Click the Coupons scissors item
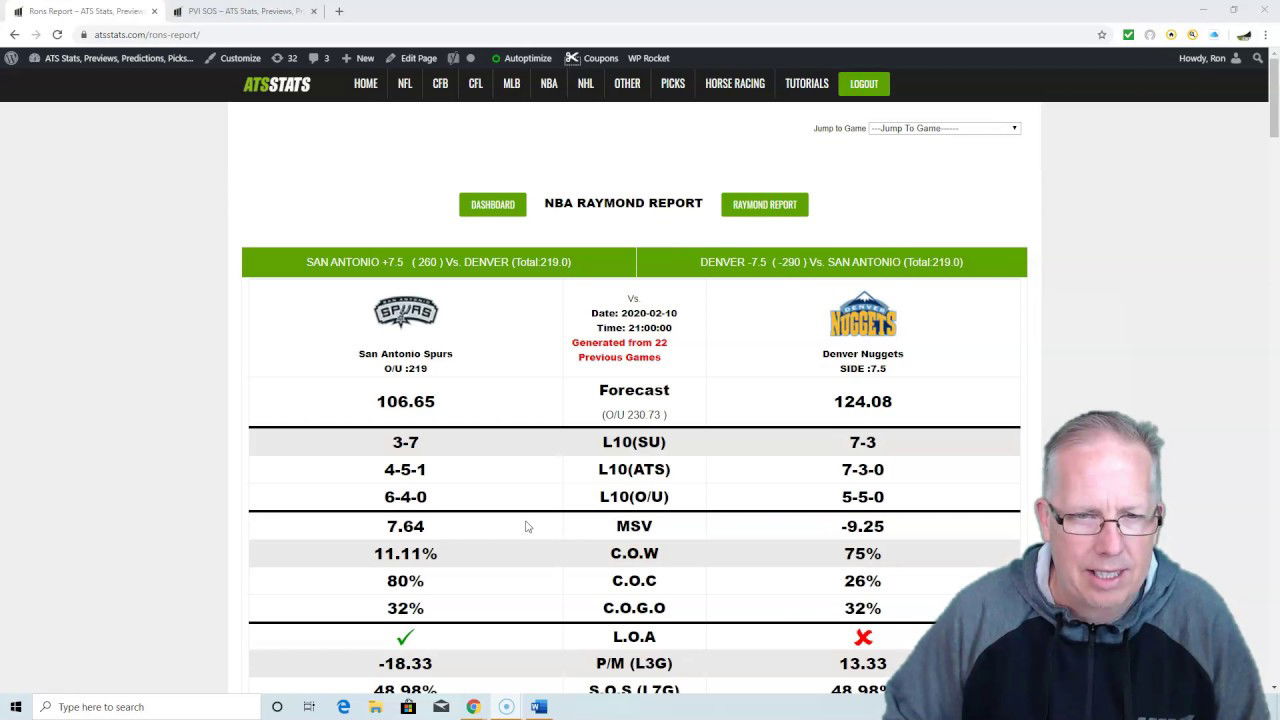 pos(591,58)
